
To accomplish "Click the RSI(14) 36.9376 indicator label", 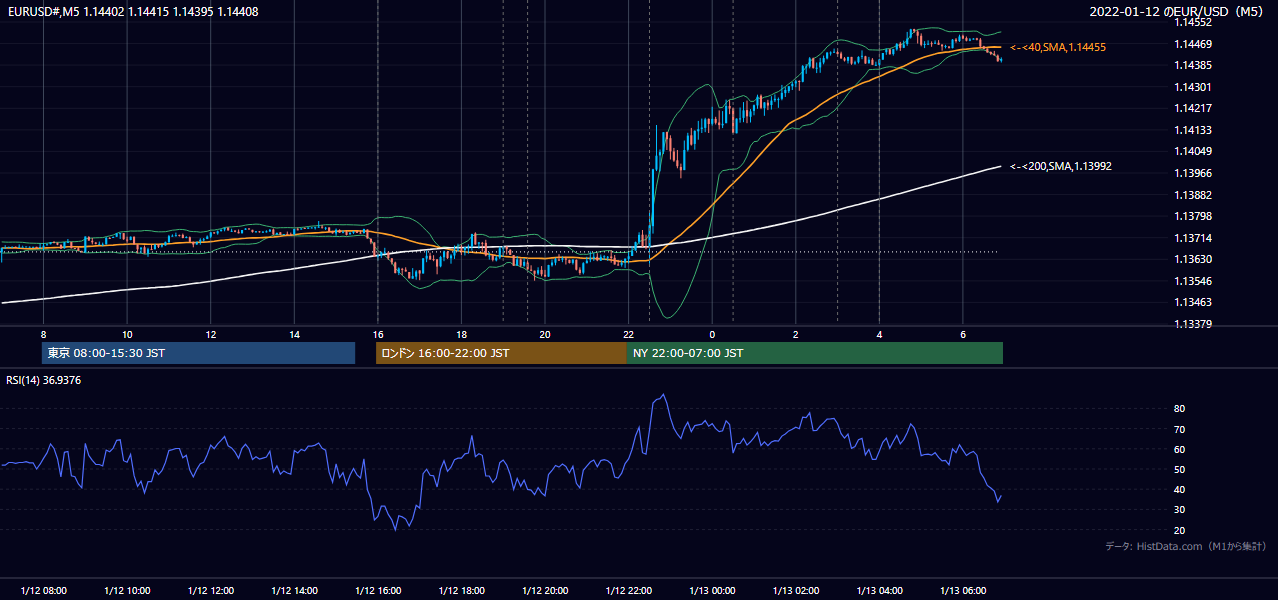I will pos(44,380).
